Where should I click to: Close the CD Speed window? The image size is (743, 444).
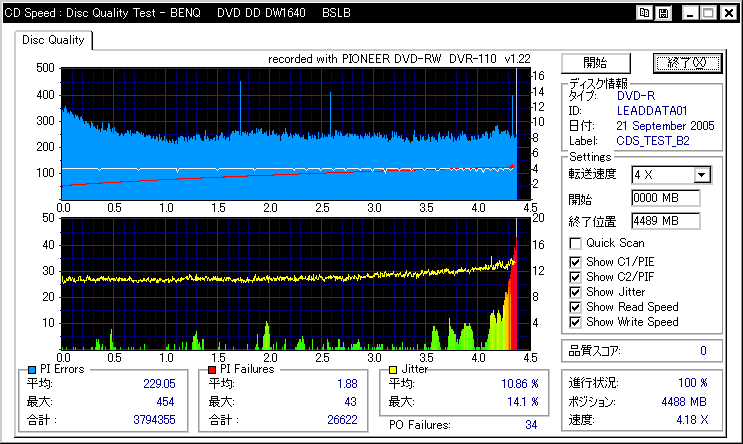point(727,13)
